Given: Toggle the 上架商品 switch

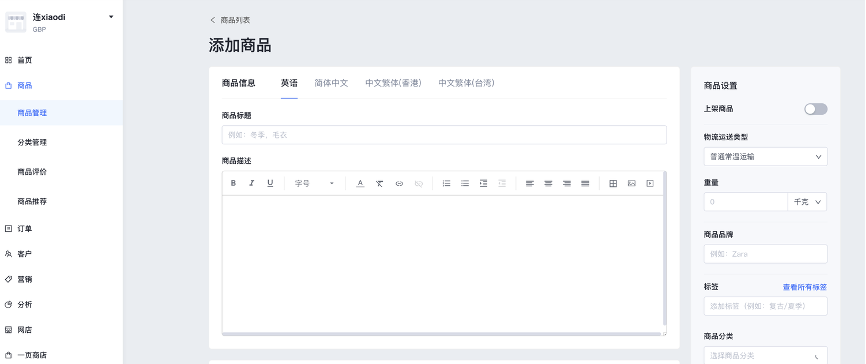Looking at the screenshot, I should tap(816, 109).
